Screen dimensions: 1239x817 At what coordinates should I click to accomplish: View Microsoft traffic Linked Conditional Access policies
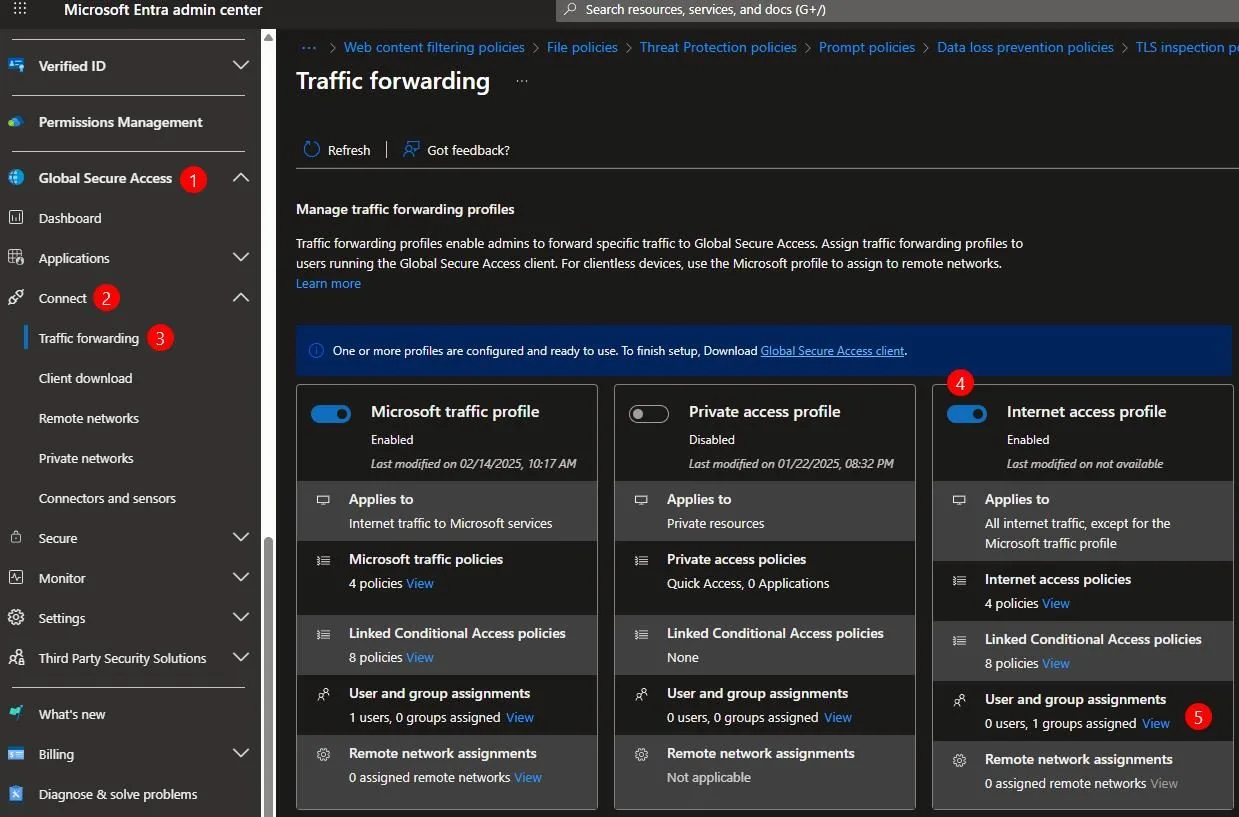420,657
